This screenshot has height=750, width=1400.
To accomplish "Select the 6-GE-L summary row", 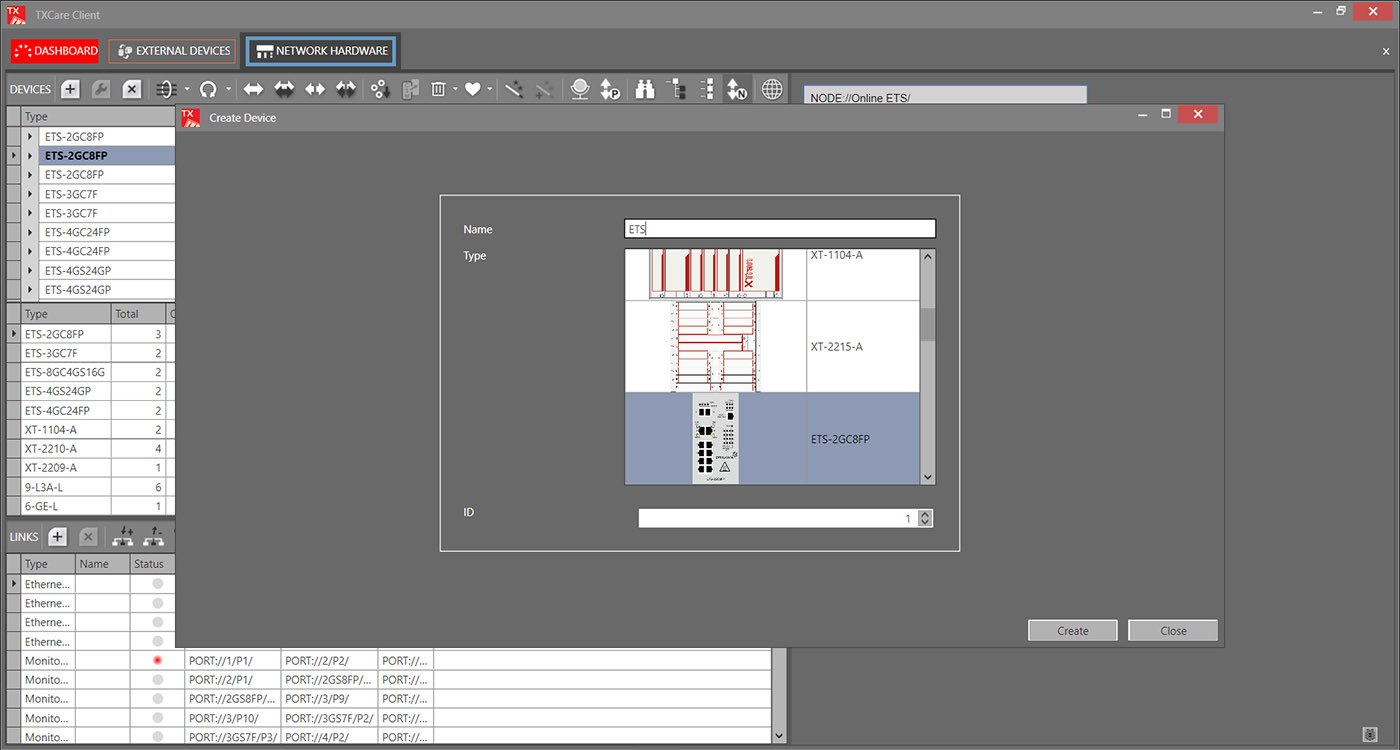I will click(98, 506).
